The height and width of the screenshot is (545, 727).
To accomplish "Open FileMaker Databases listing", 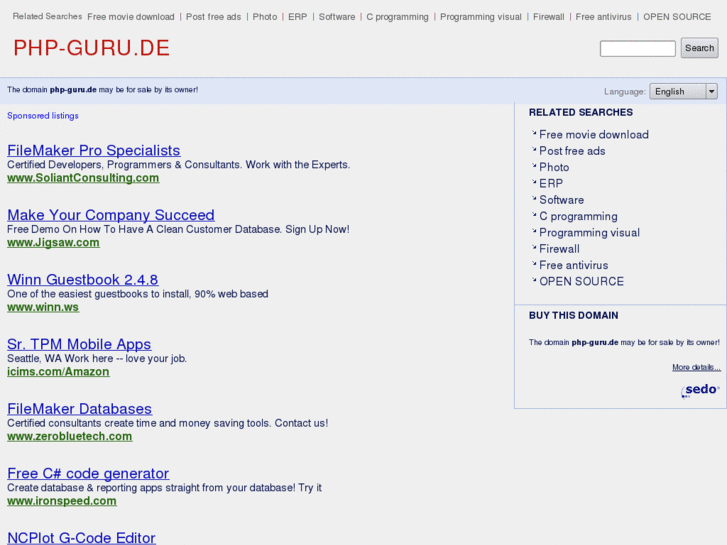I will point(79,409).
